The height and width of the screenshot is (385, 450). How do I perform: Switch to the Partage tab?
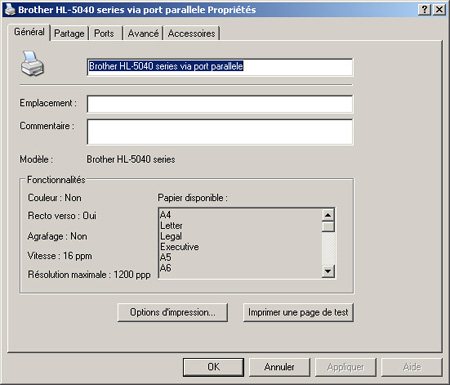pyautogui.click(x=69, y=33)
